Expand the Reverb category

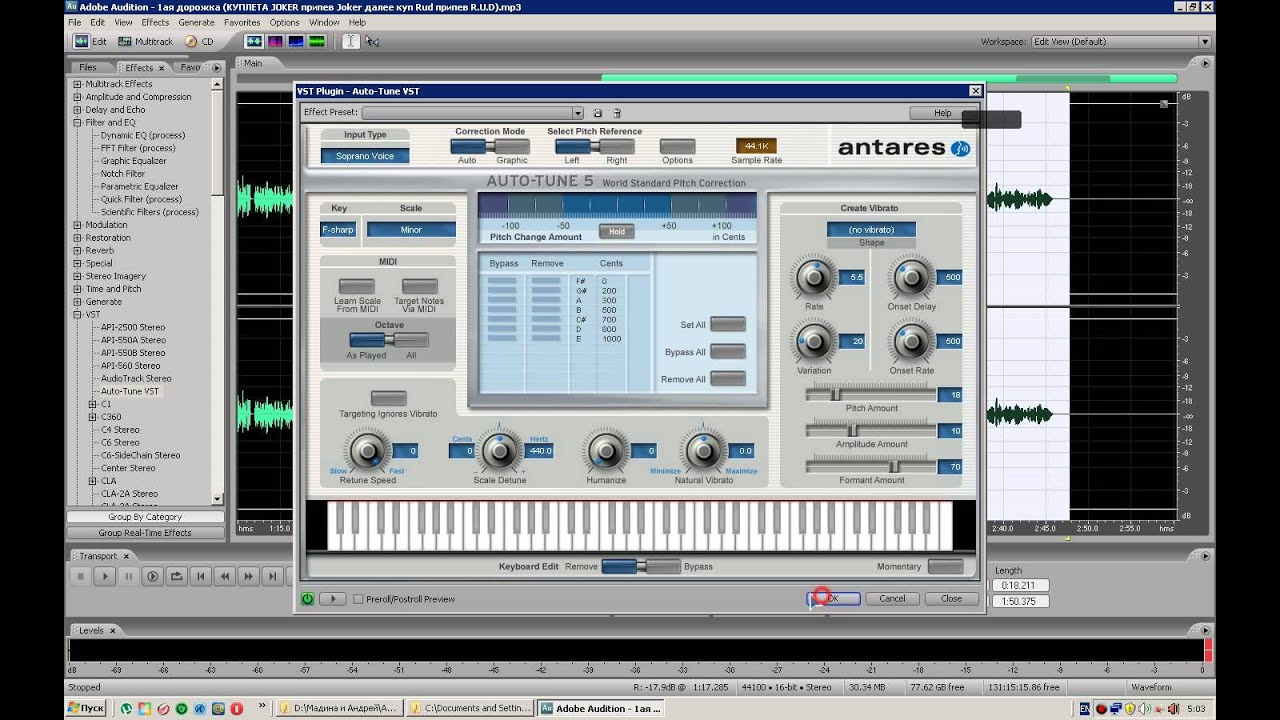click(x=77, y=250)
